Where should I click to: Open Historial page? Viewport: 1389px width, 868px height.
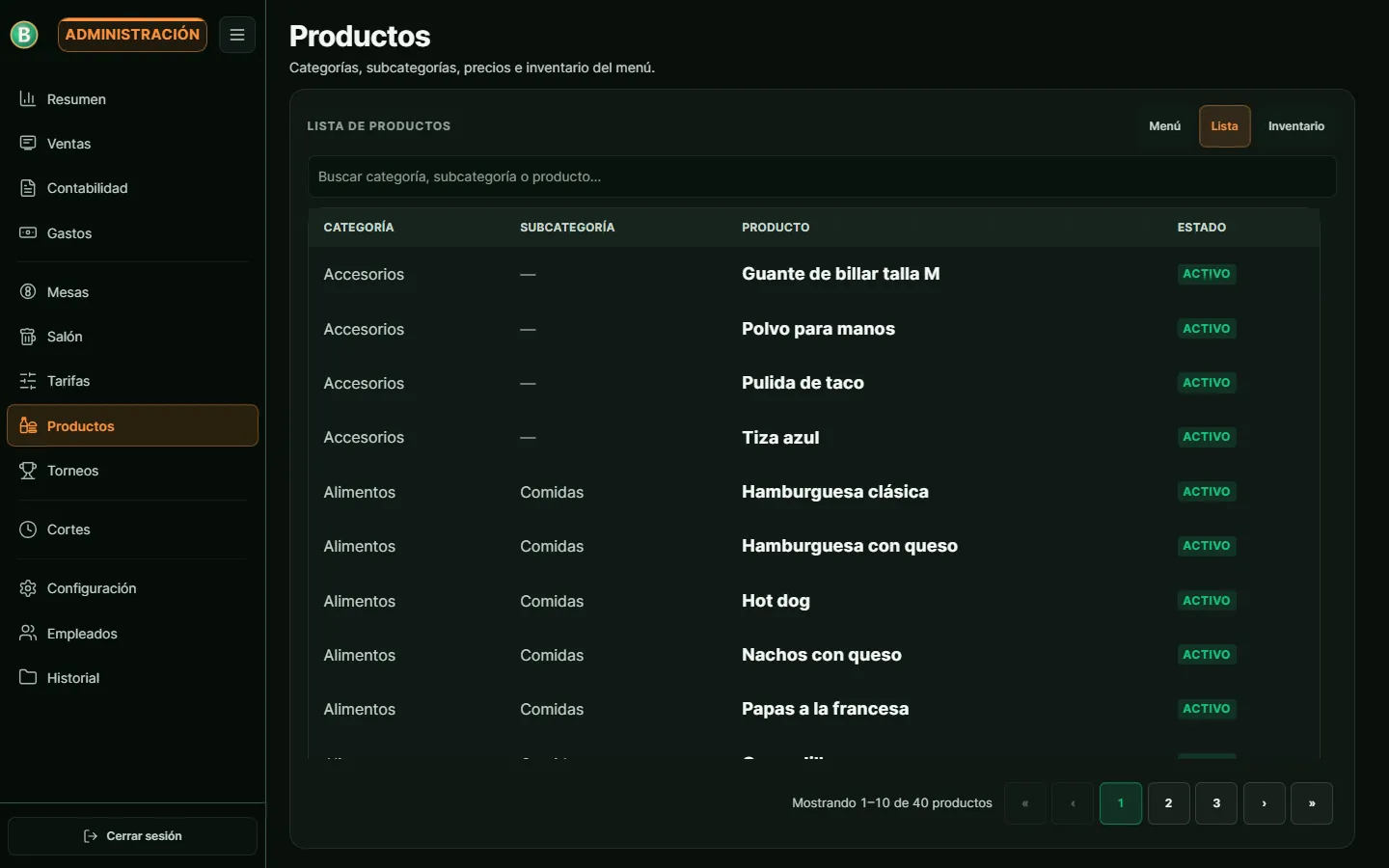coord(132,678)
